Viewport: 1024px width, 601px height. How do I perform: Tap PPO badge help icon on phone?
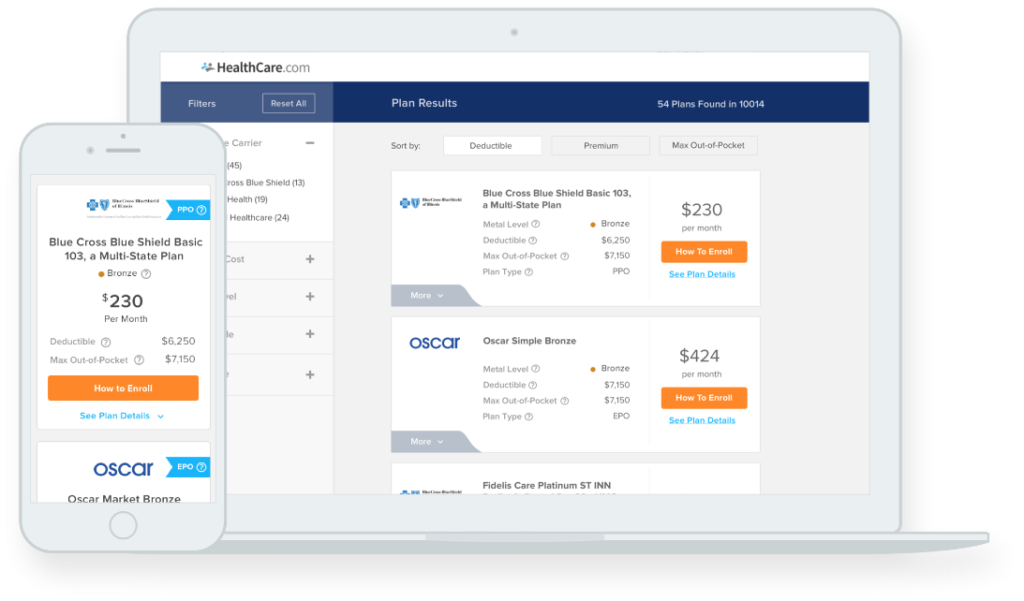[202, 210]
